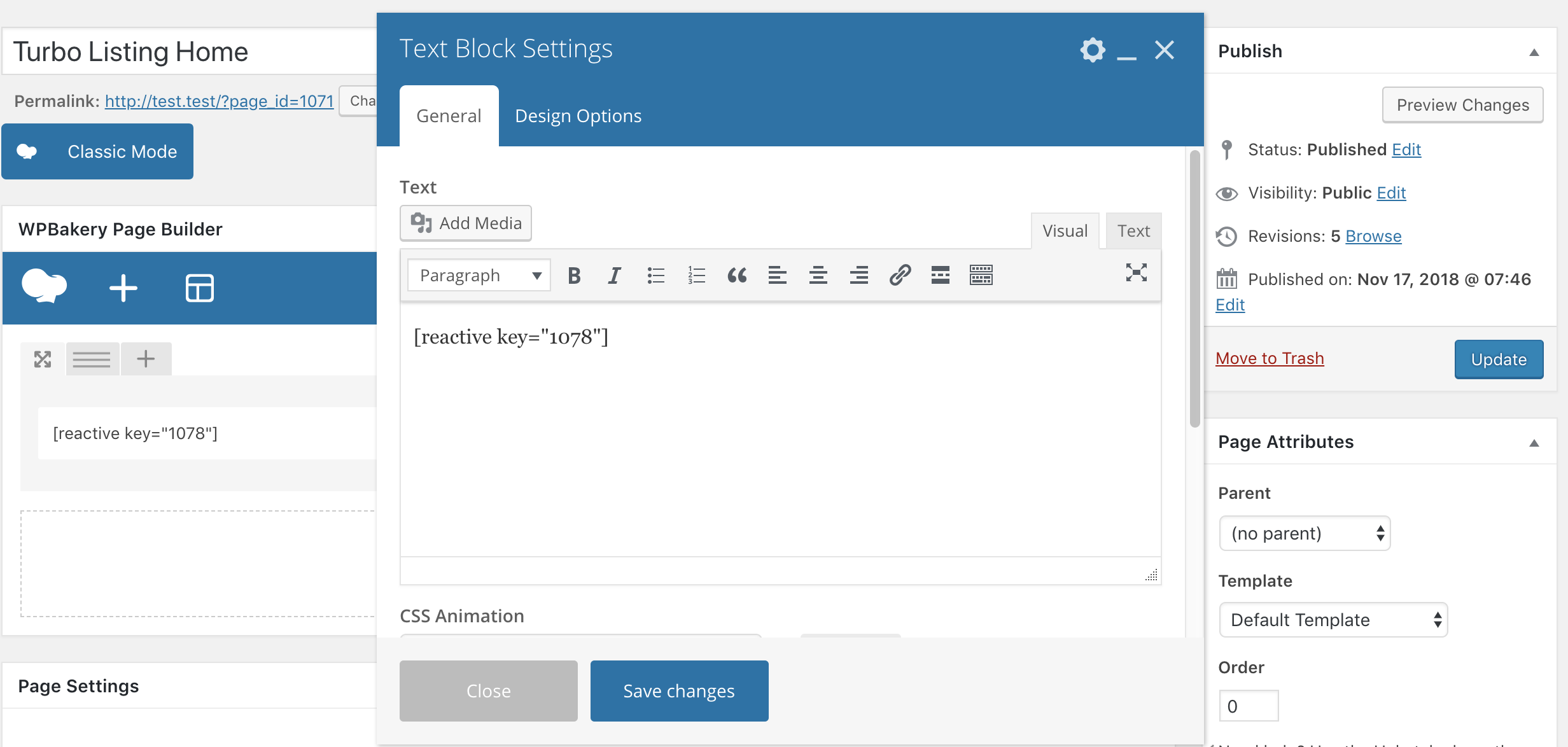
Task: Click the Move to Trash link
Action: (1270, 358)
